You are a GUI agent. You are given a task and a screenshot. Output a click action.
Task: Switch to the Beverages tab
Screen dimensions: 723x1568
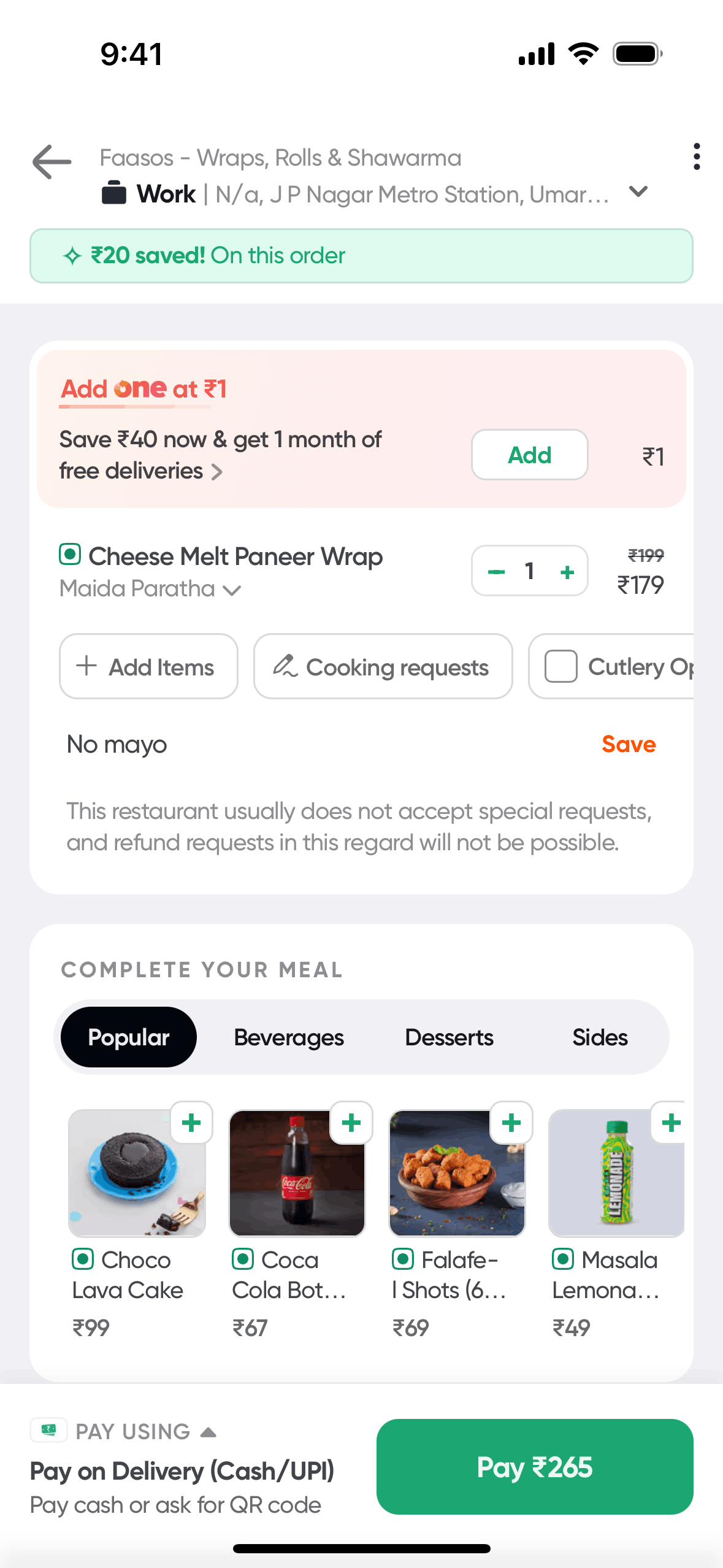pos(289,1037)
